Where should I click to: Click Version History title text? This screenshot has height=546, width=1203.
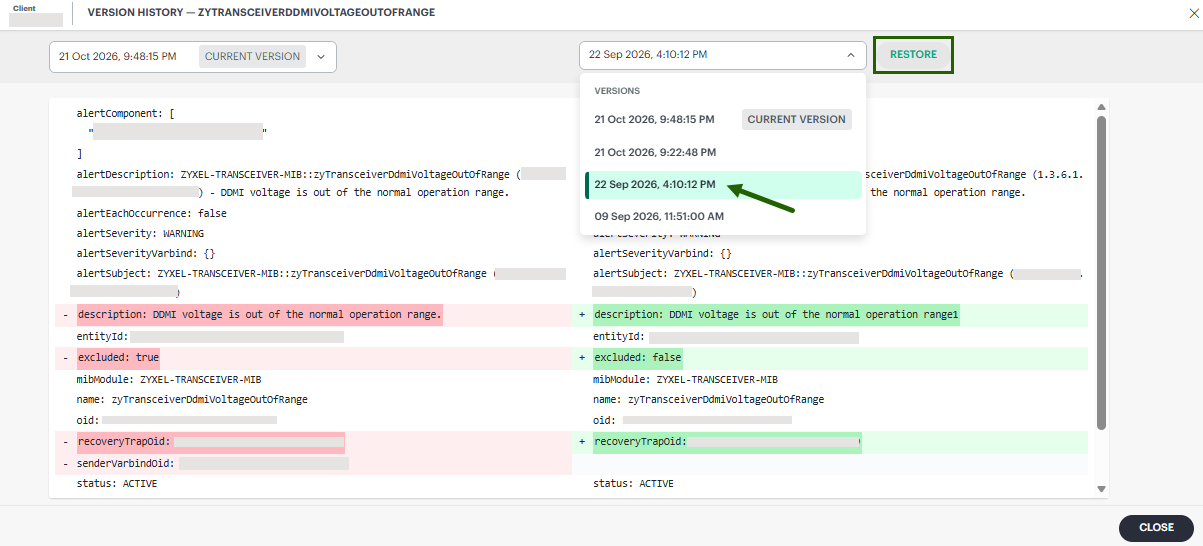tap(261, 12)
